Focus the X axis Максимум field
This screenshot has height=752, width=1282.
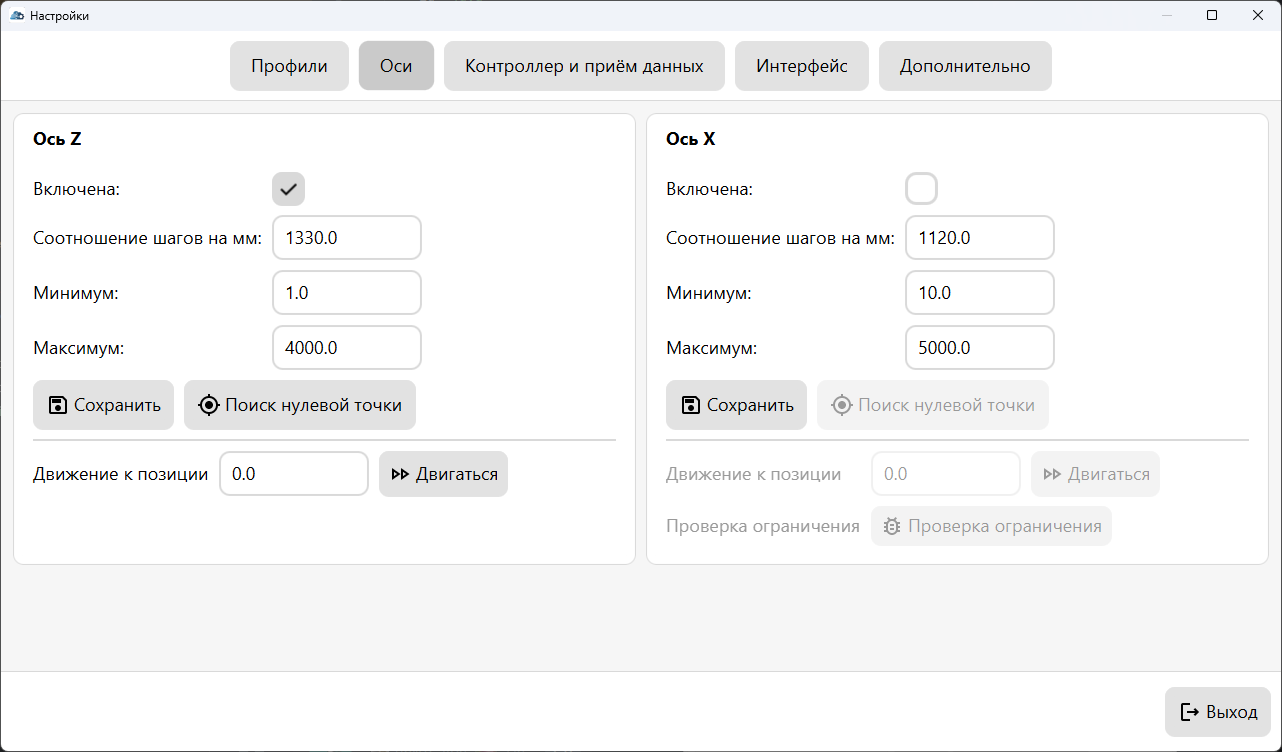coord(979,348)
